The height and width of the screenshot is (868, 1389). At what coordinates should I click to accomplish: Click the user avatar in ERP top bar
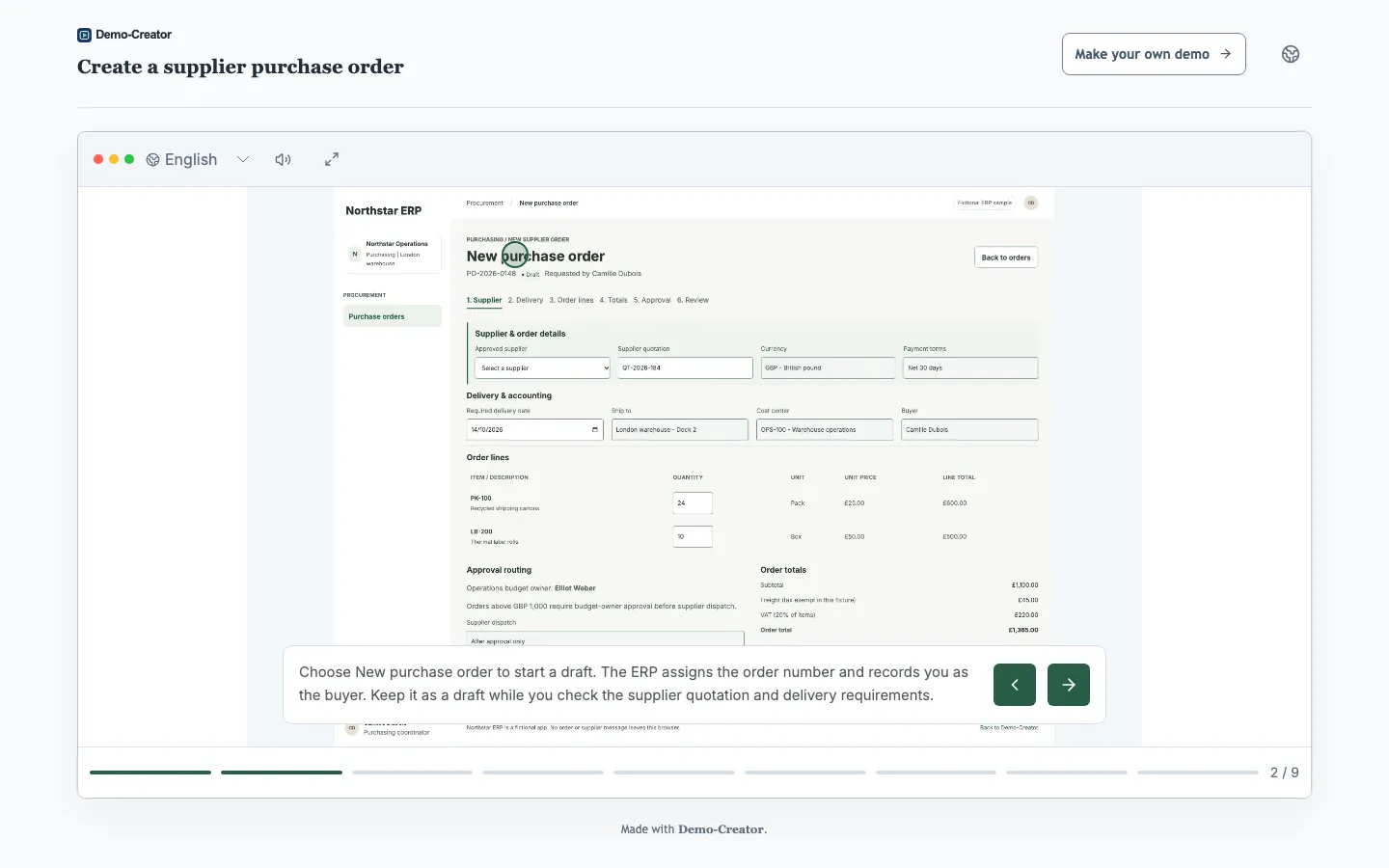tap(1031, 203)
